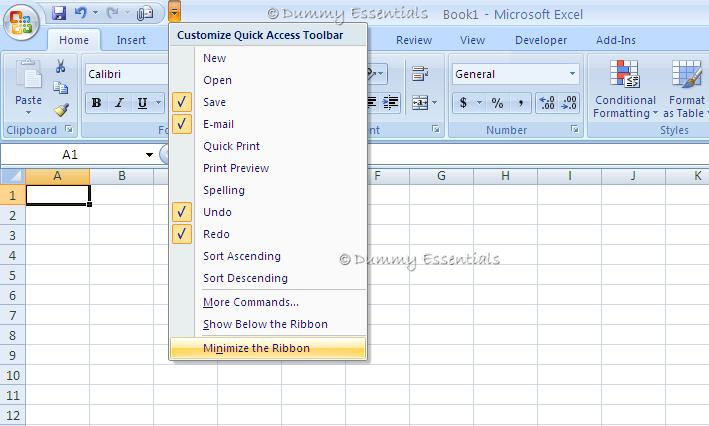The width and height of the screenshot is (709, 426).
Task: Click the Save icon in Quick Access Toolbar
Action: click(x=59, y=13)
